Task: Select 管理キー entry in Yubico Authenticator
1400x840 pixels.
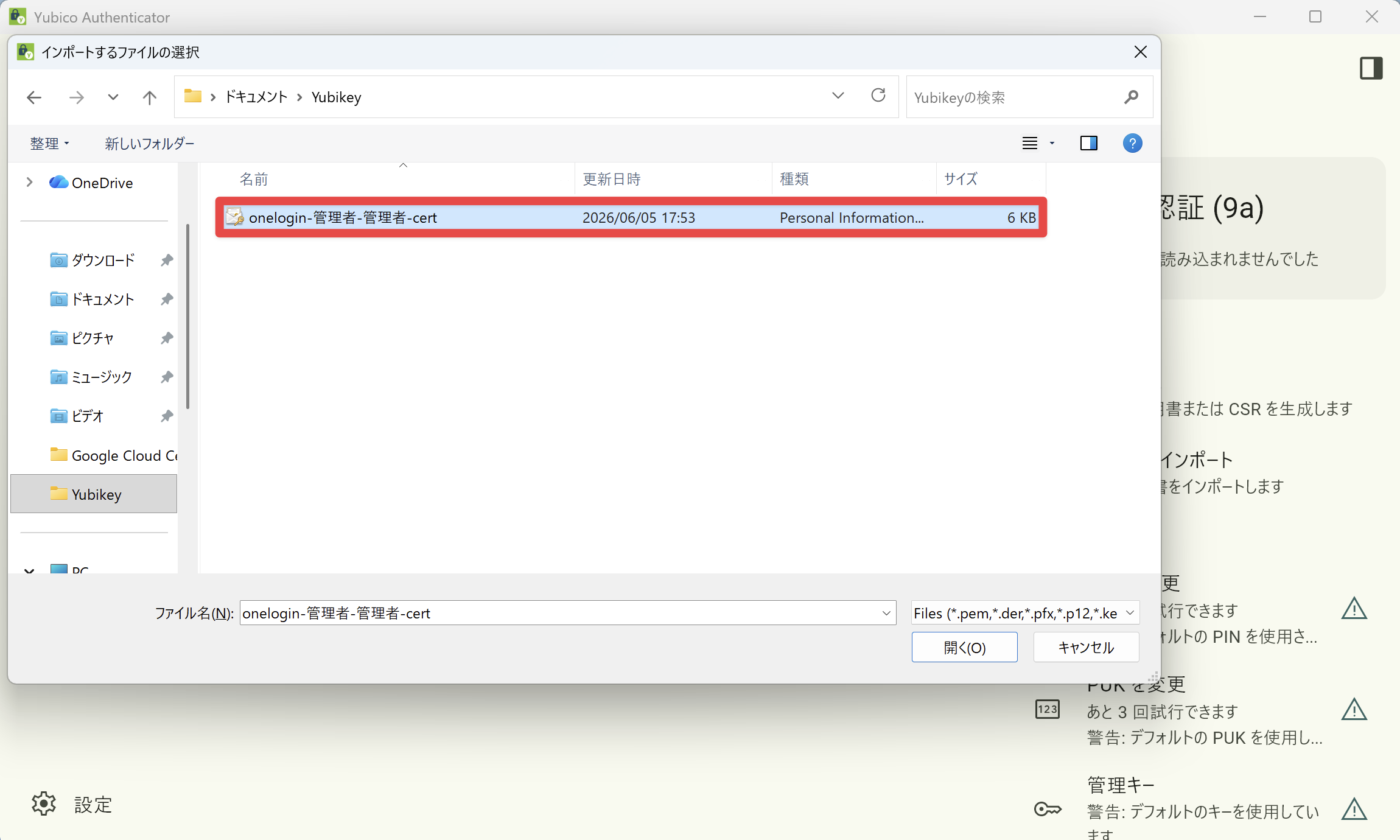Action: point(1202,807)
